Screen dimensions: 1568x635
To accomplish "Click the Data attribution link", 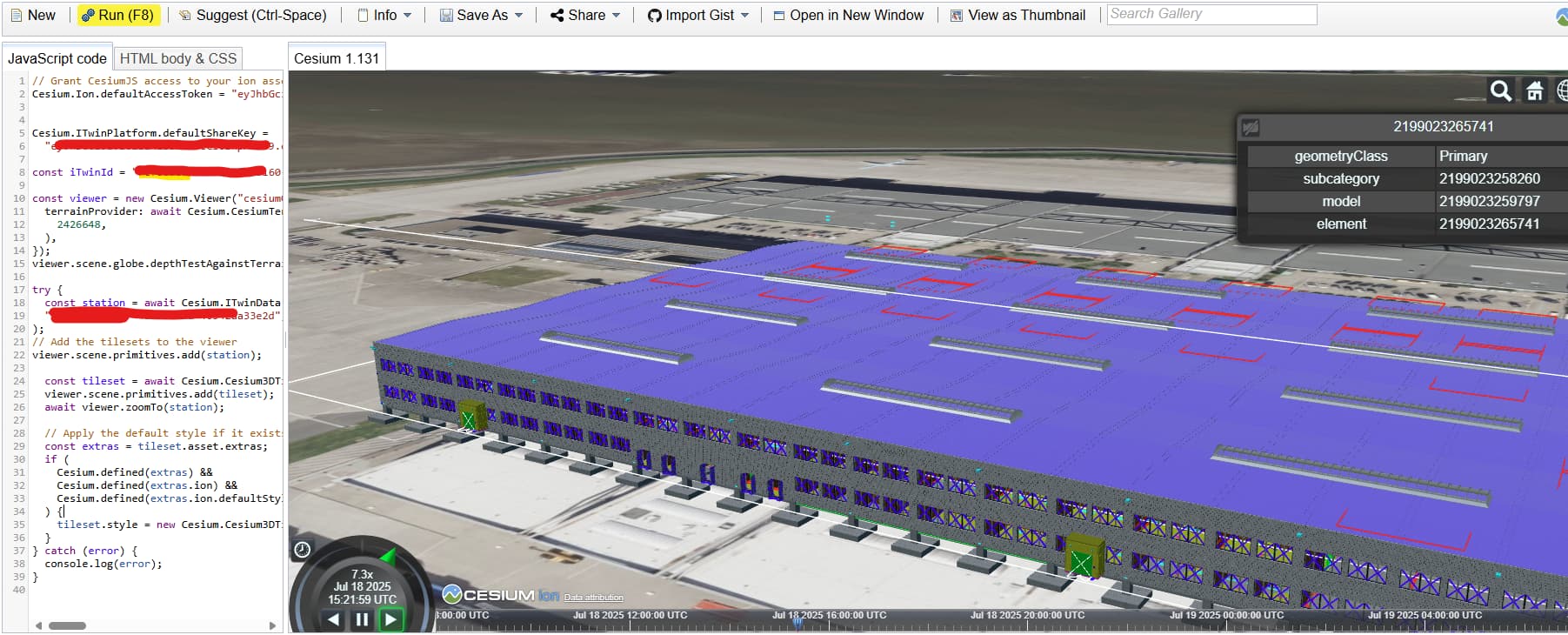I will (593, 598).
